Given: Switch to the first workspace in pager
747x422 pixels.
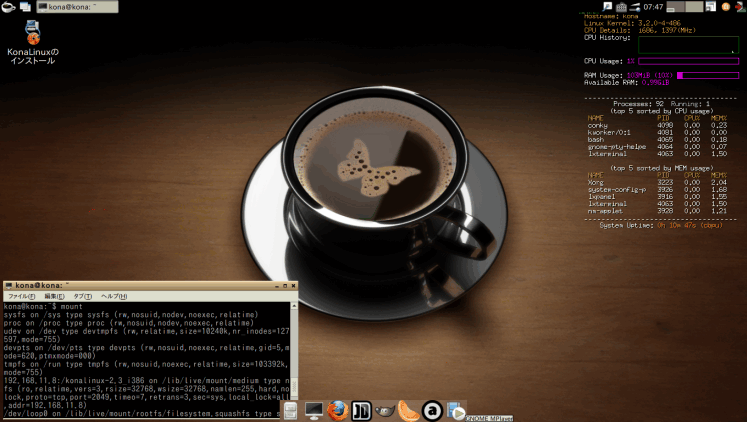Looking at the screenshot, I should tap(676, 7).
